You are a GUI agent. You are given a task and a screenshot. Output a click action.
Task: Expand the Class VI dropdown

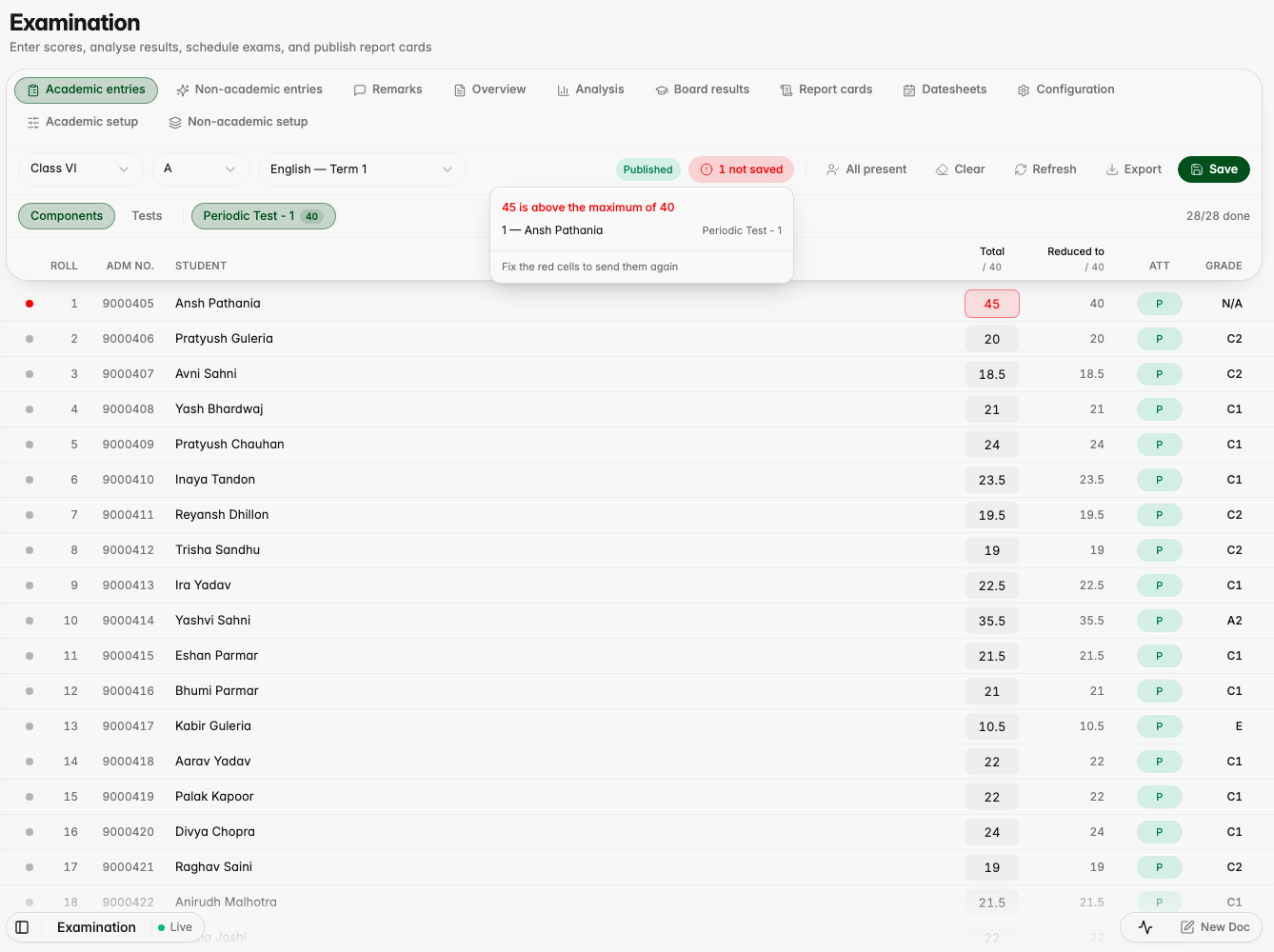[81, 169]
